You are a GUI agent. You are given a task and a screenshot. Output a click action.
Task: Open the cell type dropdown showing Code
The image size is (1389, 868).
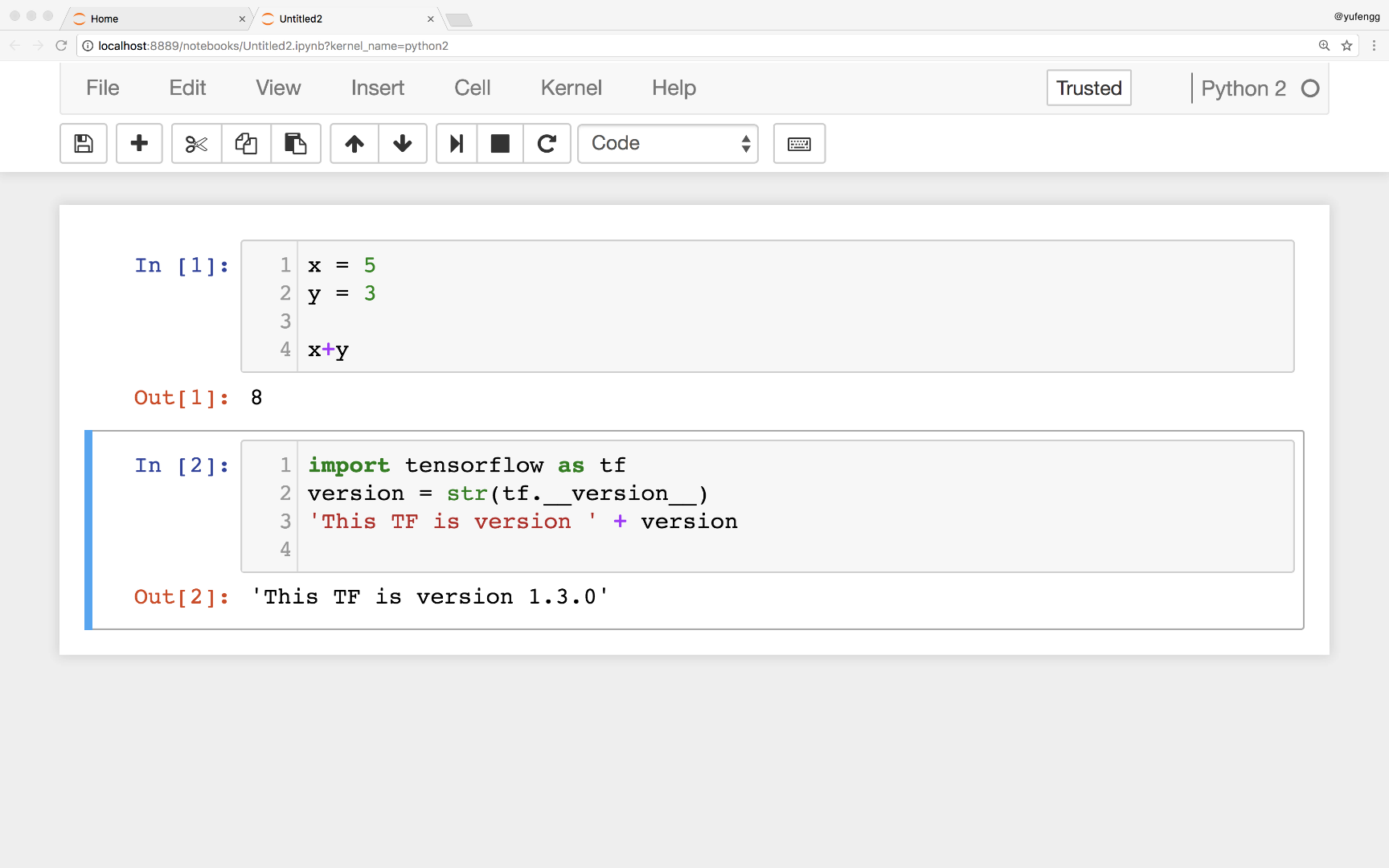[x=667, y=143]
